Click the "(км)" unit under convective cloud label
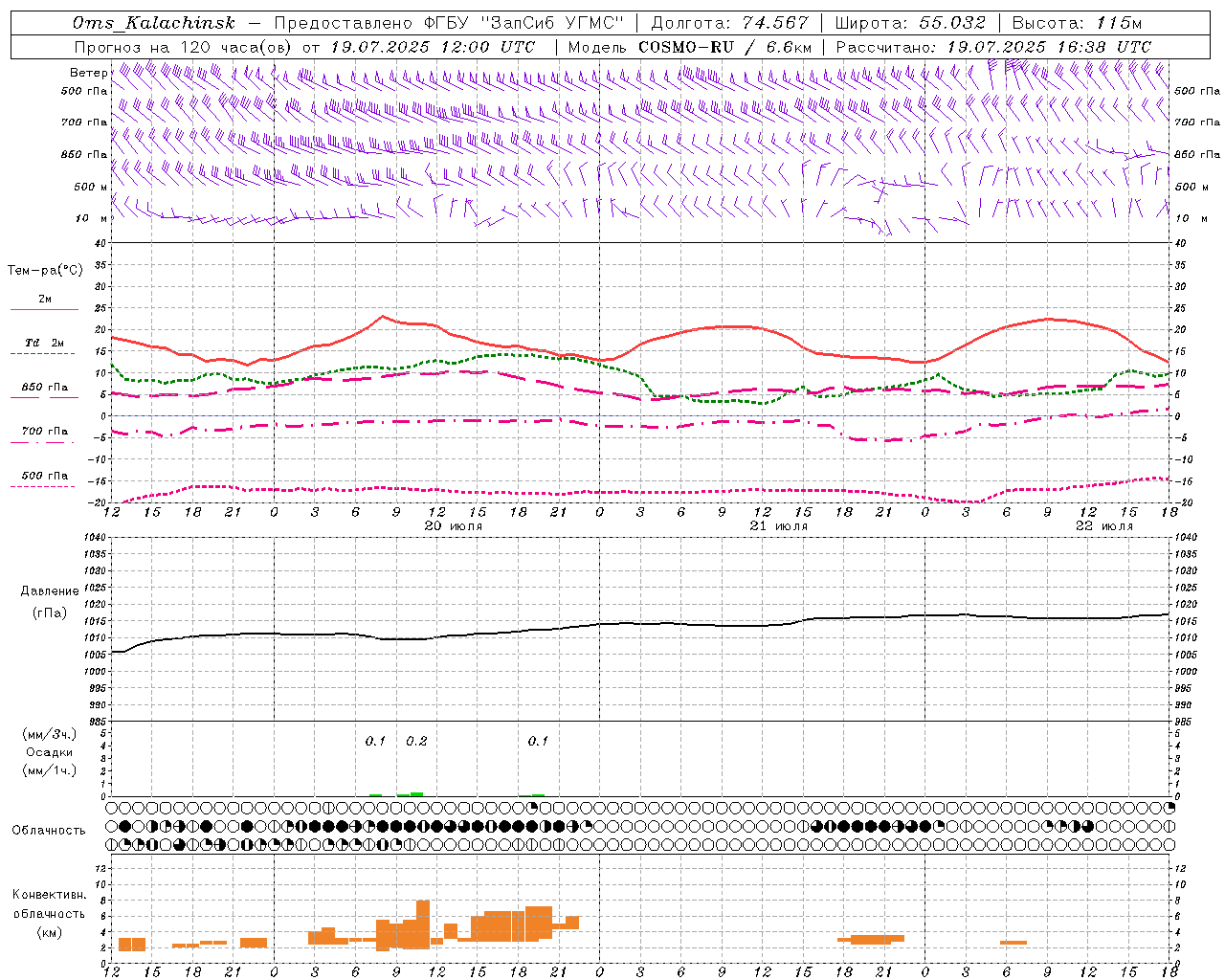 coord(50,932)
